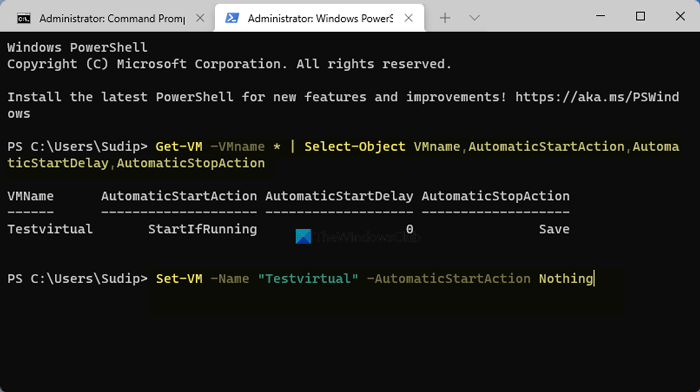Click the Select-Object text
The width and height of the screenshot is (700, 392).
click(355, 146)
